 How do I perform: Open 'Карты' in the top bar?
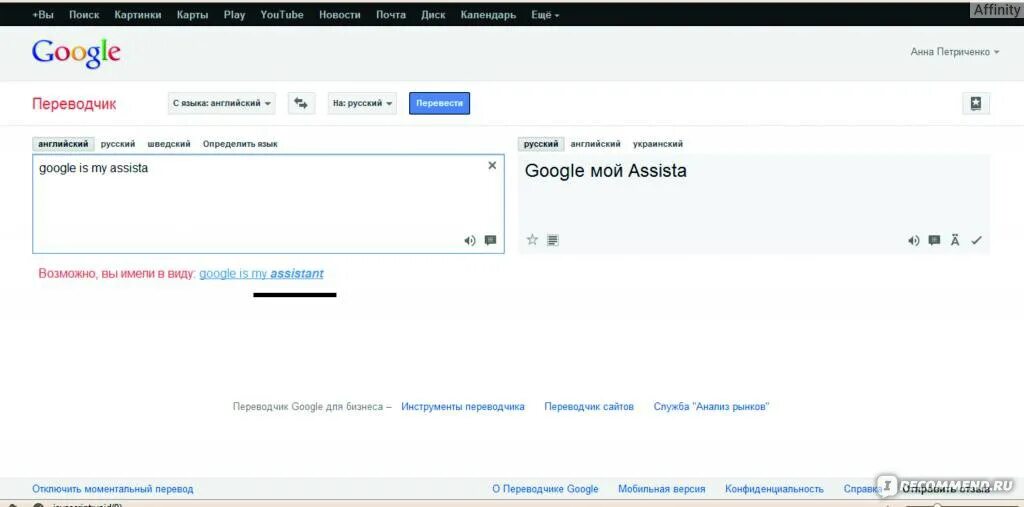coord(192,14)
